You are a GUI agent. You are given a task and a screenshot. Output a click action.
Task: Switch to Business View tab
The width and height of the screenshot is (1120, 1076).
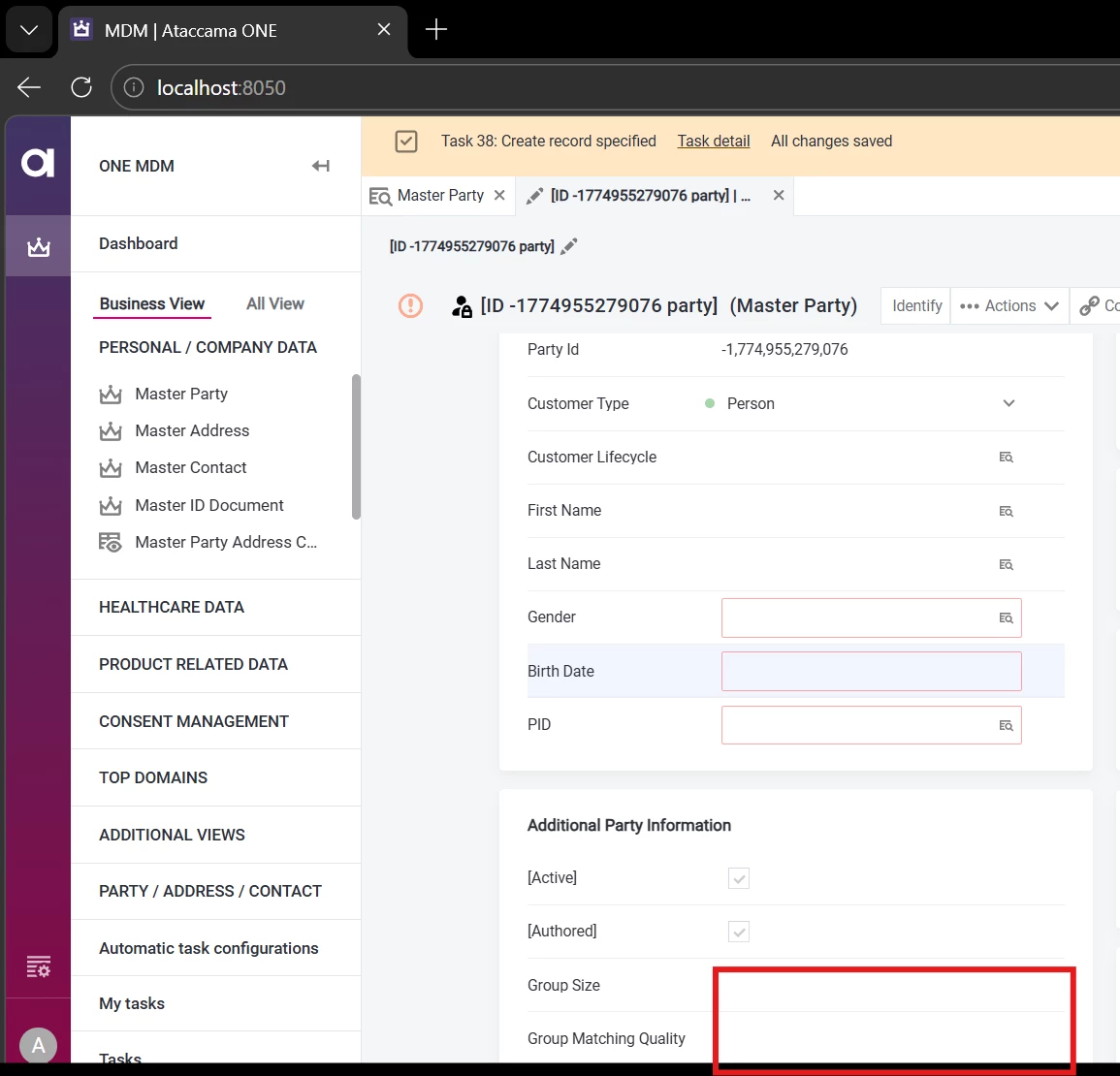pyautogui.click(x=152, y=303)
